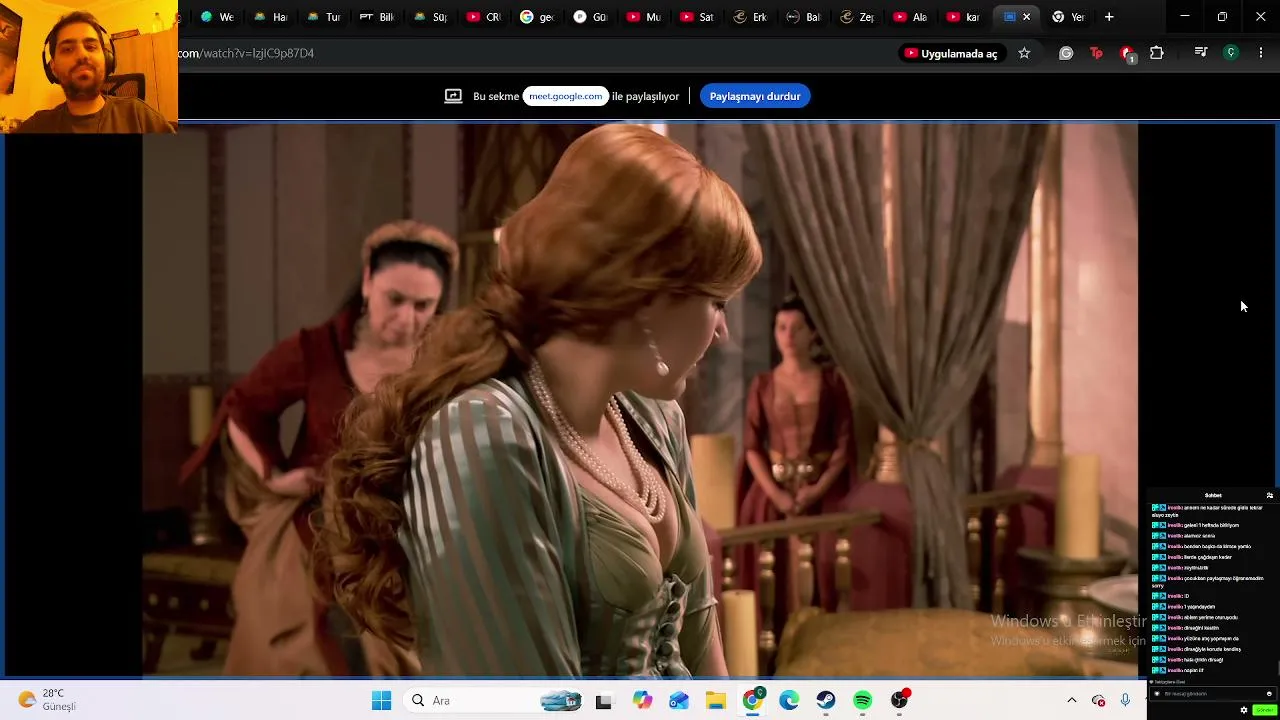Click the Paylaşmayı durdur button
Image resolution: width=1280 pixels, height=720 pixels.
tap(755, 96)
